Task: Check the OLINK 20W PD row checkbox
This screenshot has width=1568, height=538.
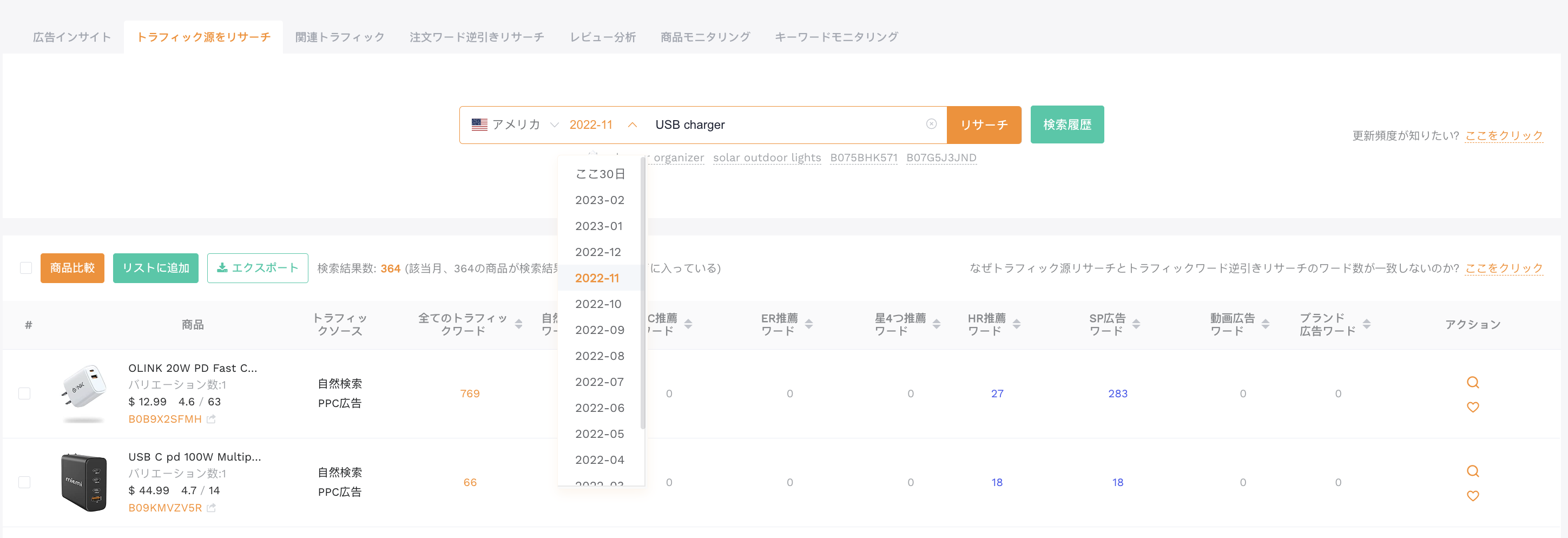Action: tap(24, 394)
